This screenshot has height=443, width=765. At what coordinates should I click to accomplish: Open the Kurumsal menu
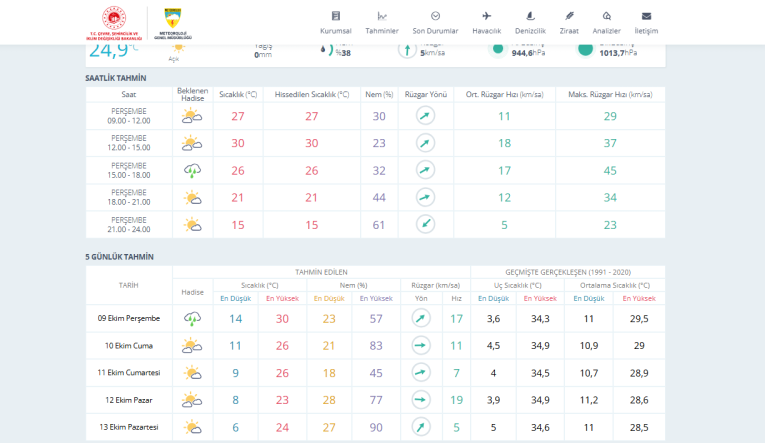coord(335,22)
